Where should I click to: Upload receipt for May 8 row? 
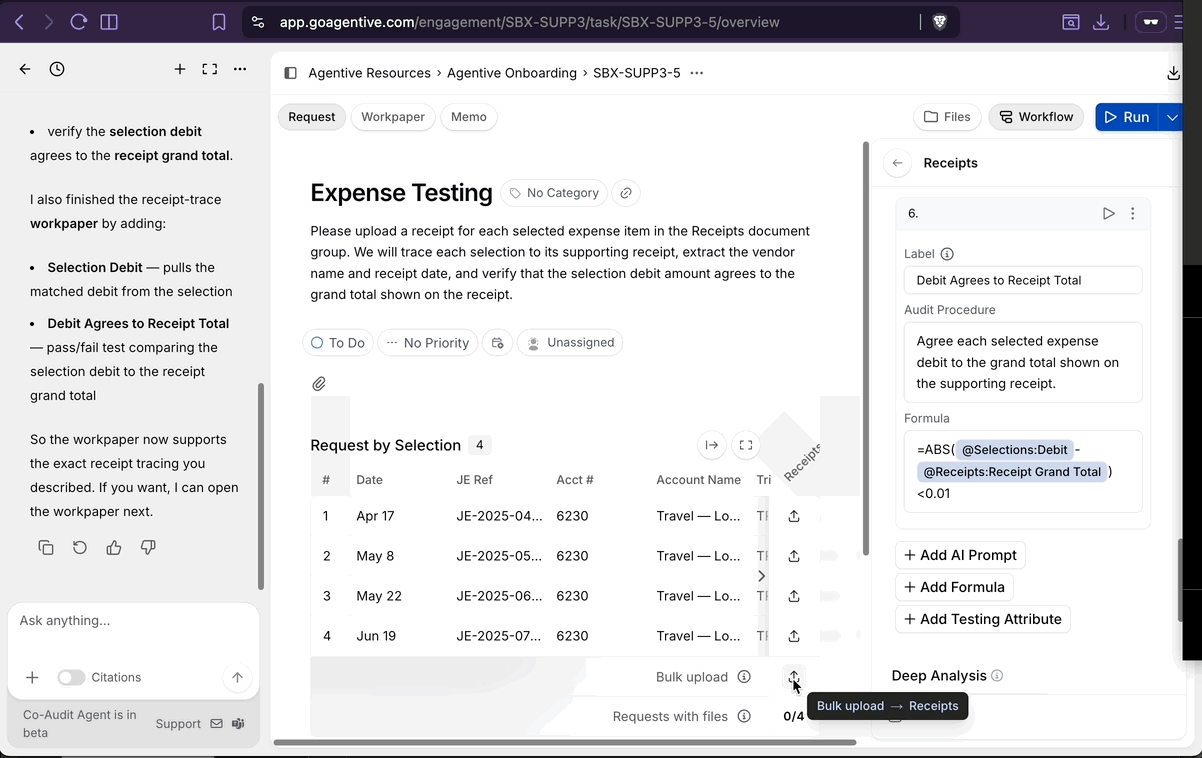click(794, 556)
